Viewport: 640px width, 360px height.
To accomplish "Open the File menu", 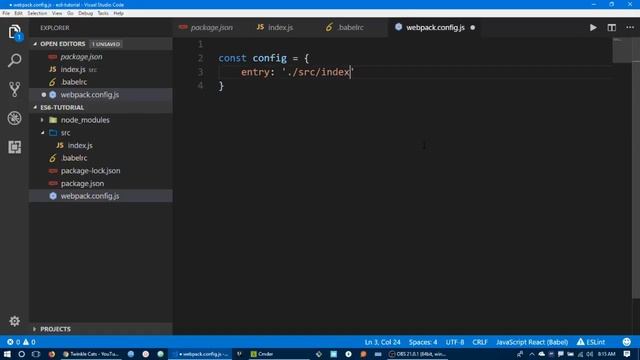I will pos(6,13).
